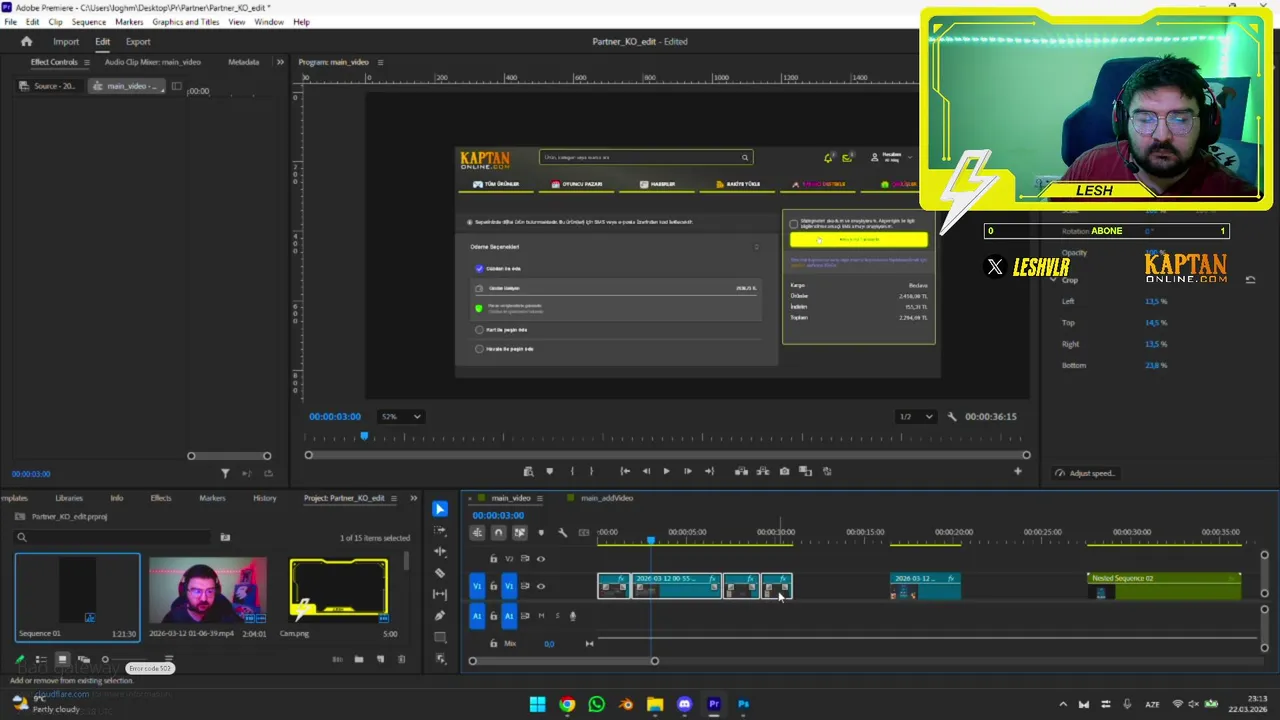Select the Rectangle tool
This screenshot has width=1280, height=720.
click(440, 637)
